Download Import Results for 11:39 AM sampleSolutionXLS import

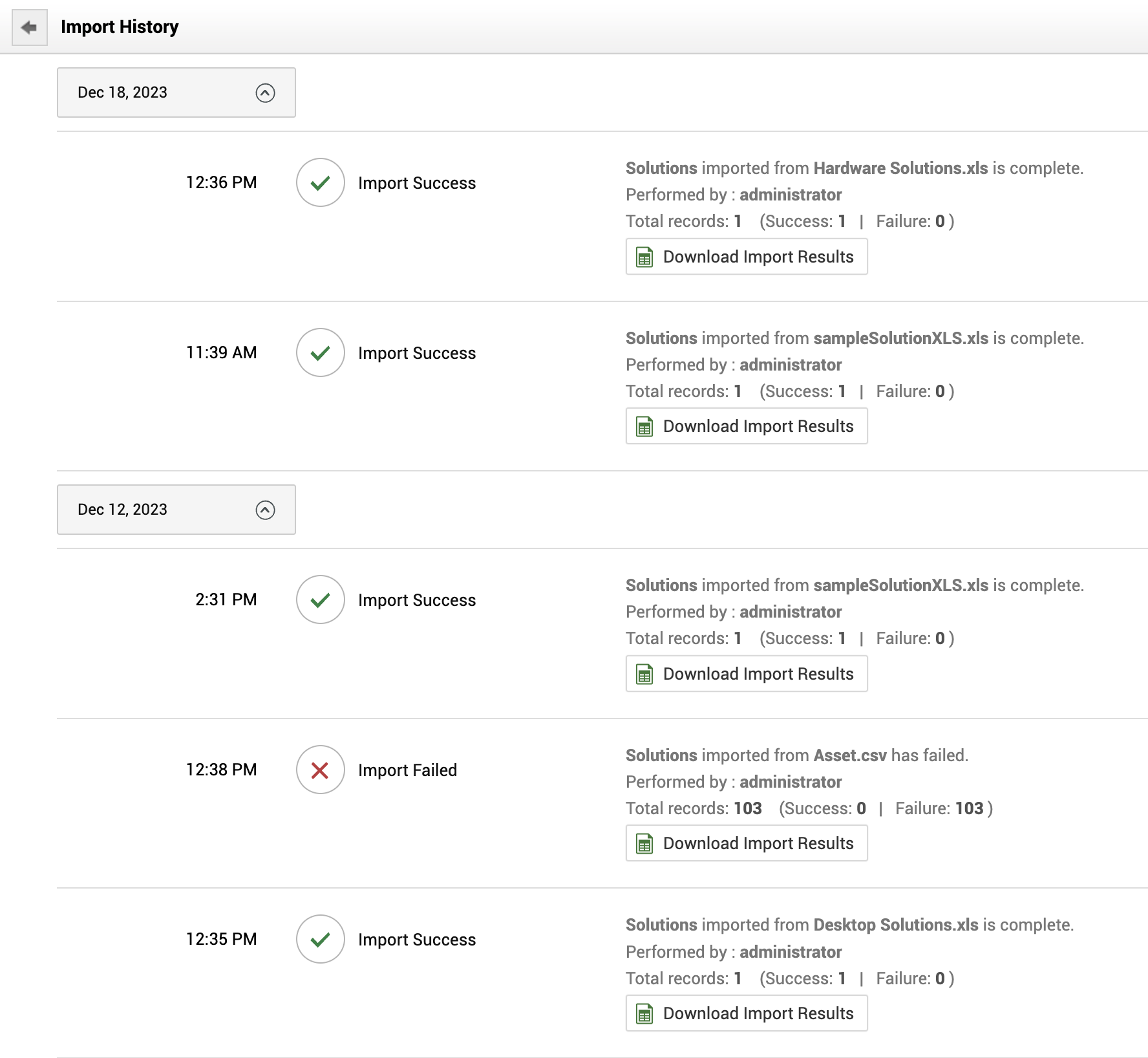pyautogui.click(x=747, y=426)
